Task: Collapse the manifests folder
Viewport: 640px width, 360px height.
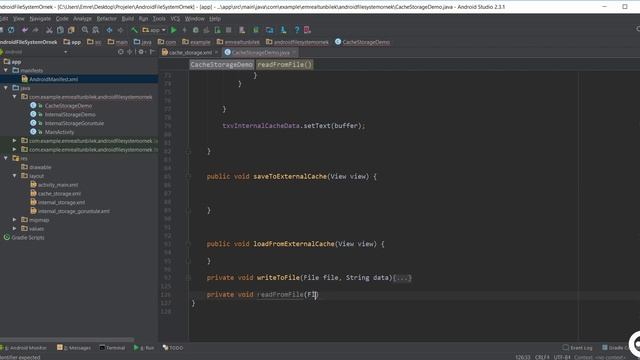Action: (6, 70)
